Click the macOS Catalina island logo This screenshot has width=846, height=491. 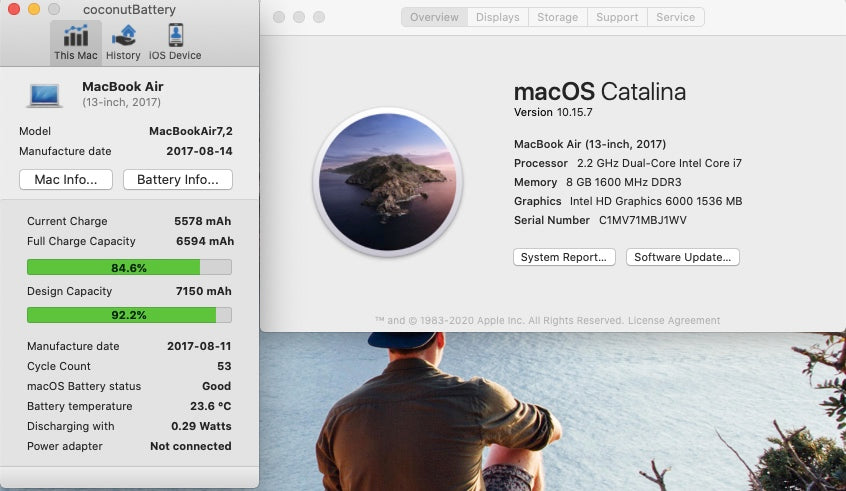click(387, 182)
